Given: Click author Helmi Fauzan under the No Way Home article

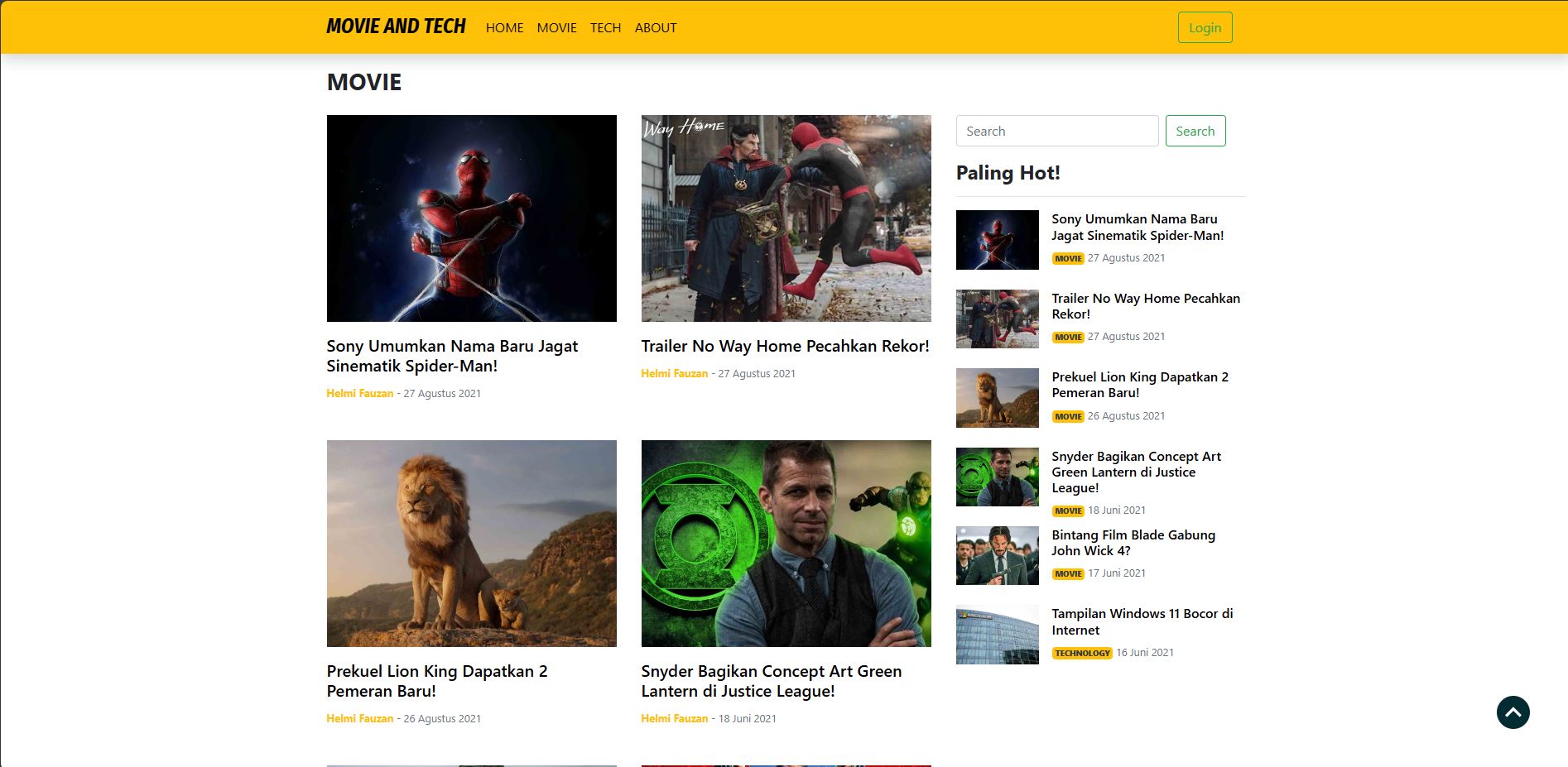Looking at the screenshot, I should [674, 373].
